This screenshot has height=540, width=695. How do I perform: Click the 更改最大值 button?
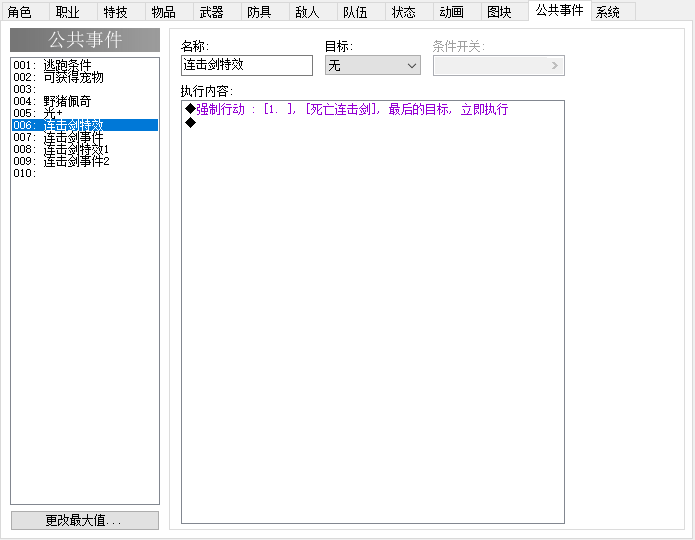click(85, 520)
